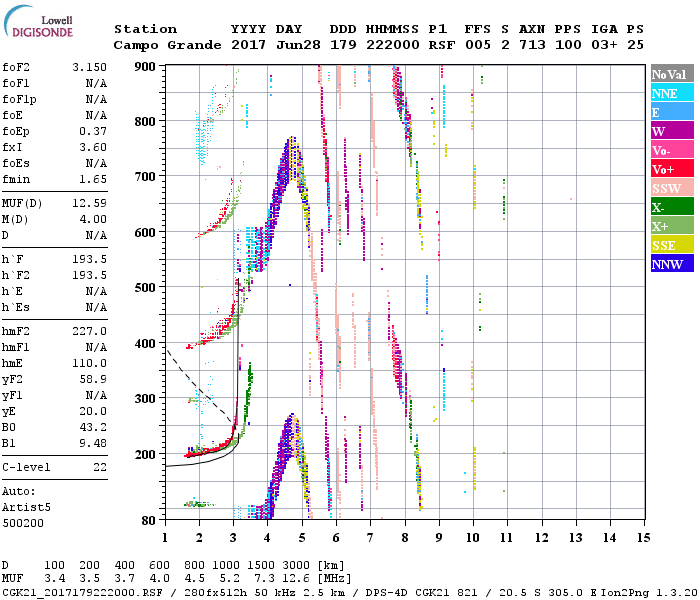The width and height of the screenshot is (700, 600).
Task: Click the 500200 text under Artist5
Action: 23,523
